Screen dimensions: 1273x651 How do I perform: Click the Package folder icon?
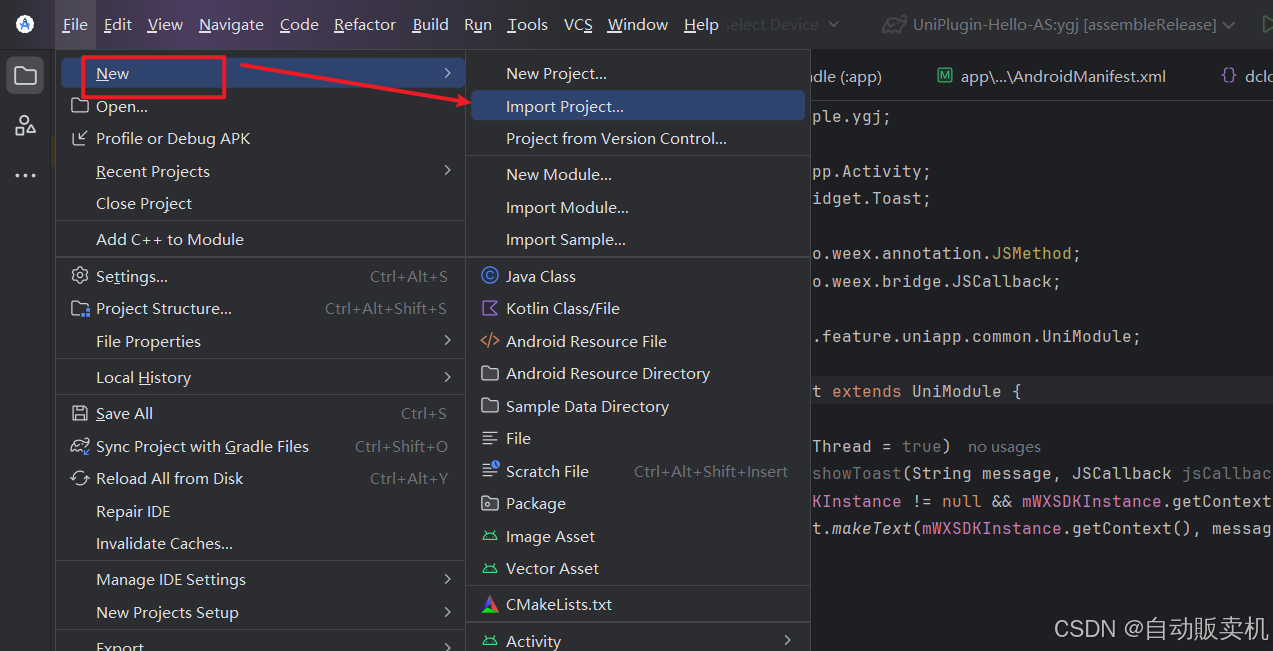coord(490,503)
